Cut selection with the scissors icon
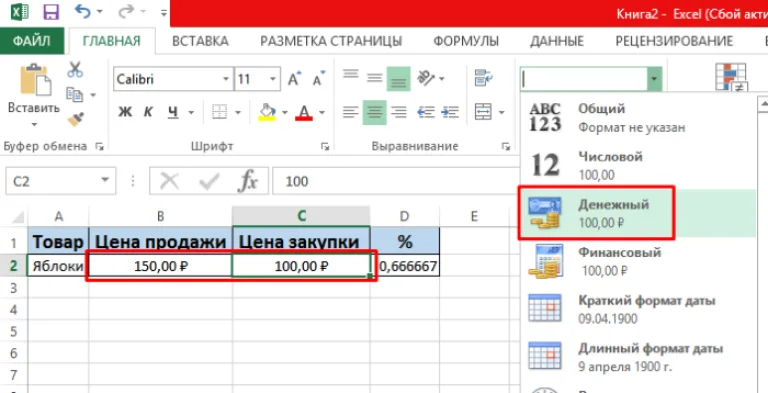768x393 pixels. pyautogui.click(x=75, y=70)
